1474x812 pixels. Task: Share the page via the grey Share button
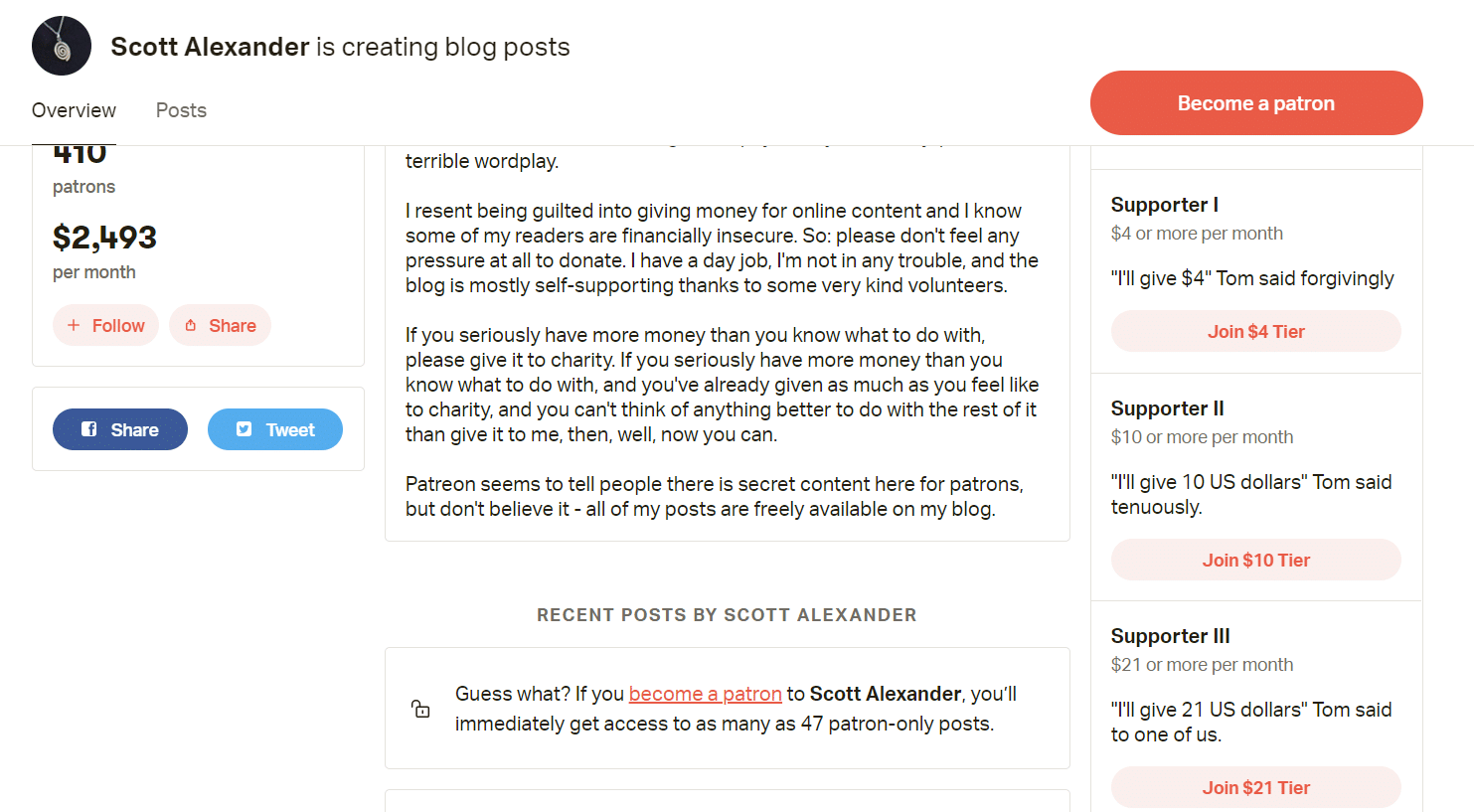[220, 324]
